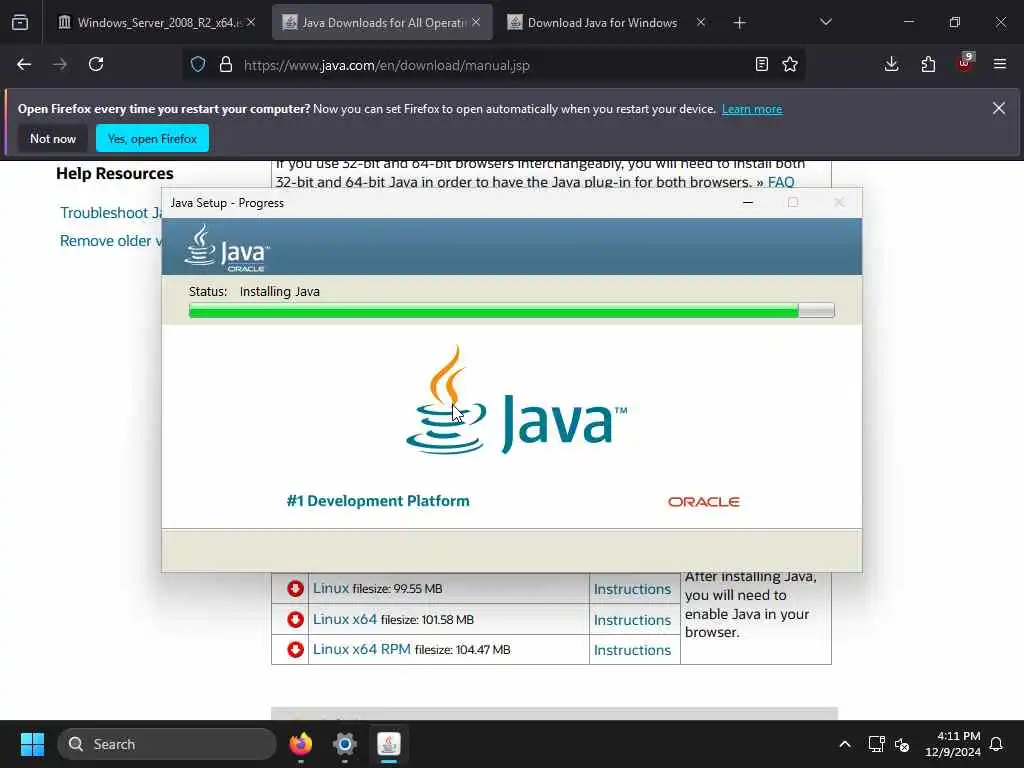Click the red download icon beside Linux x64
This screenshot has height=768, width=1024.
[x=295, y=619]
